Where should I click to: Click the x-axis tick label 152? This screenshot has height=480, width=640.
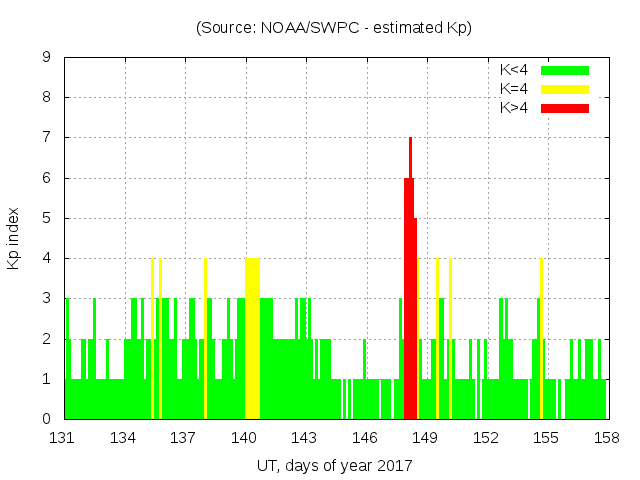point(486,437)
